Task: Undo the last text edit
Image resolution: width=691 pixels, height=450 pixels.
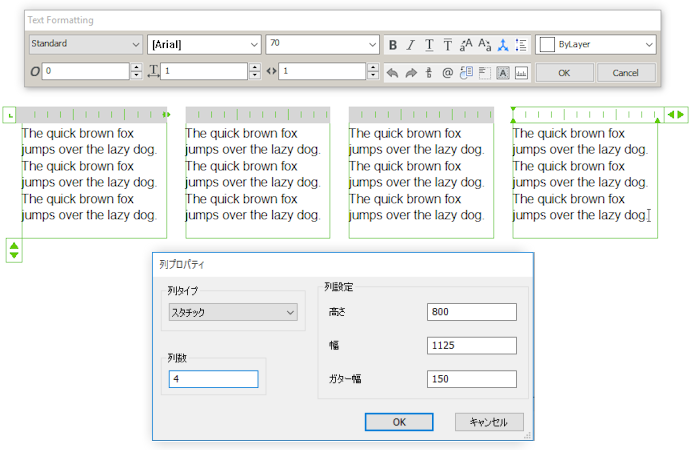Action: (x=392, y=73)
